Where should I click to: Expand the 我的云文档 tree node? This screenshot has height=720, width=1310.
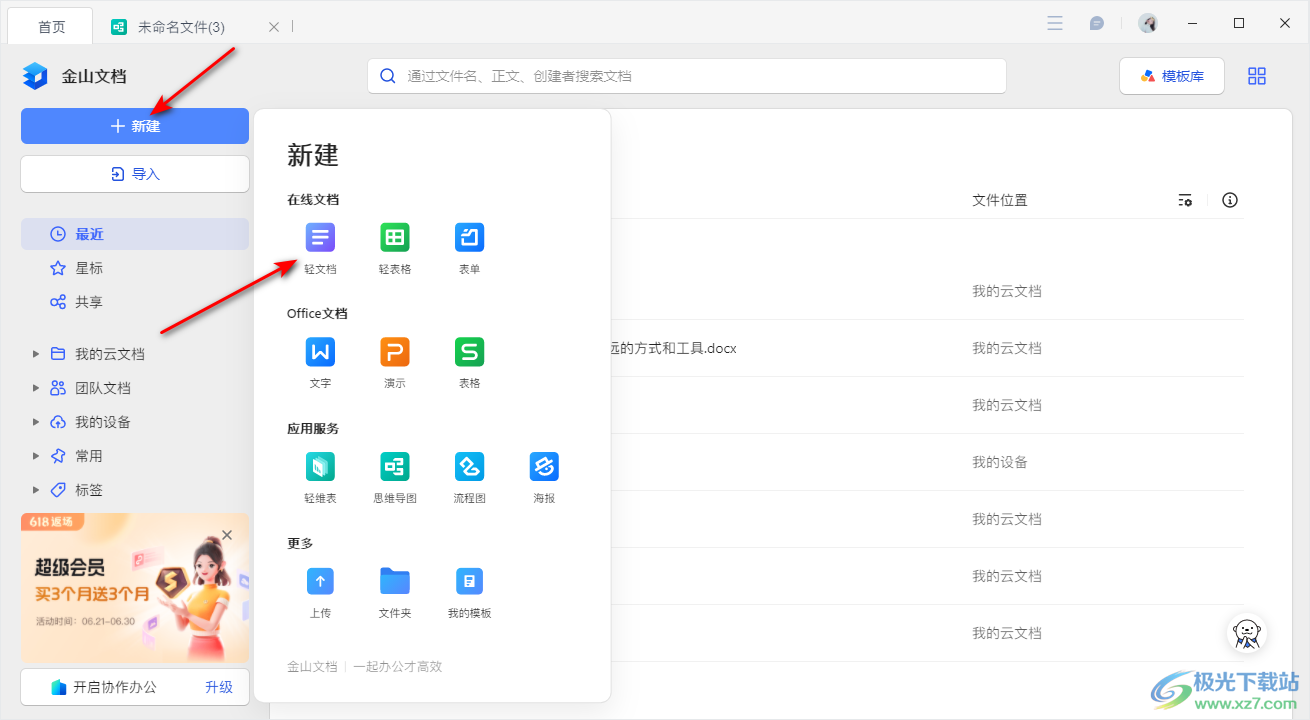(x=36, y=354)
